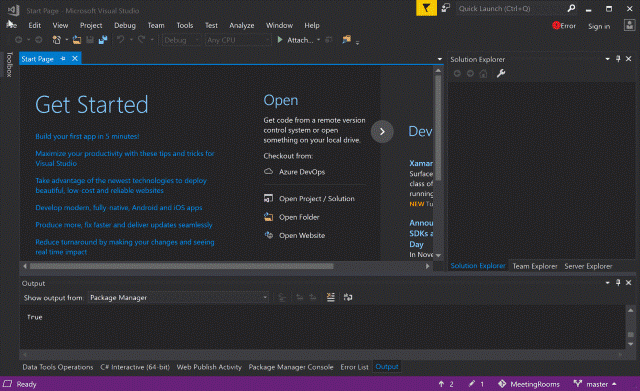Click Open Project / Solution
Screen dimensions: 640x391
pyautogui.click(x=309, y=199)
